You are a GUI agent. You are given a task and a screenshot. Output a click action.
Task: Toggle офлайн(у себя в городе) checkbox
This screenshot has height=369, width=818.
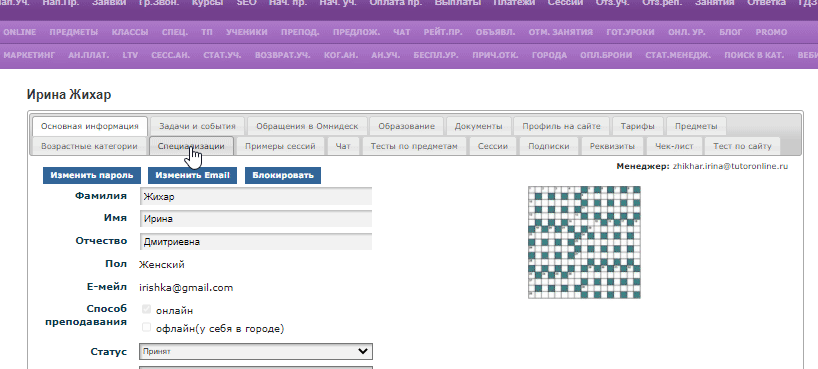(x=147, y=327)
